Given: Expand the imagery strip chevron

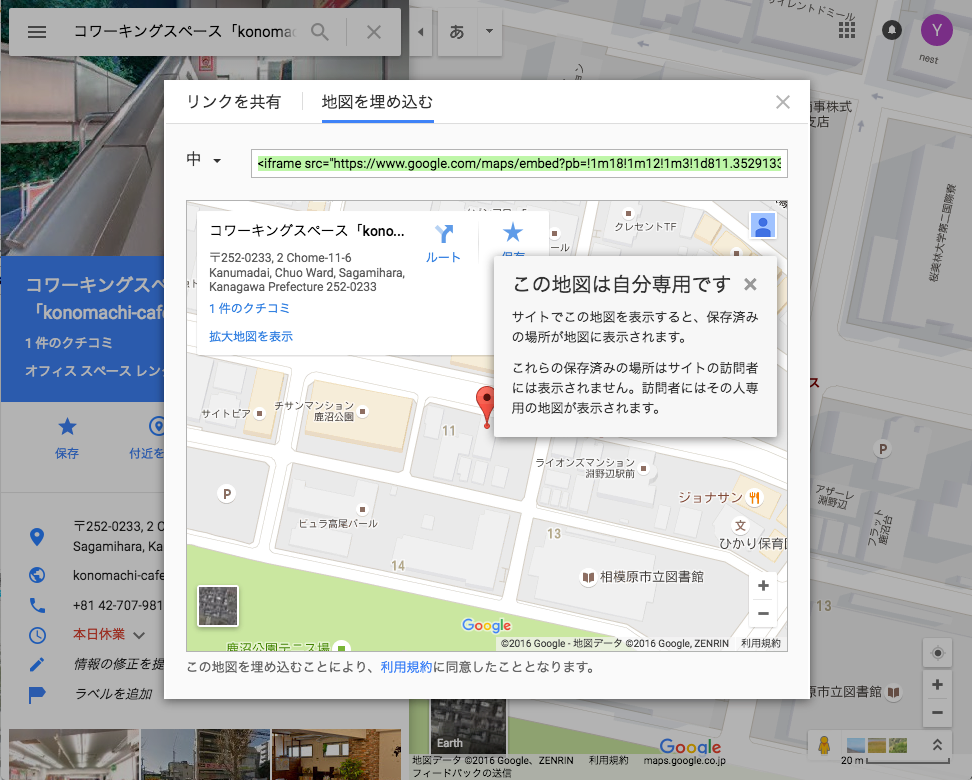Looking at the screenshot, I should click(937, 745).
